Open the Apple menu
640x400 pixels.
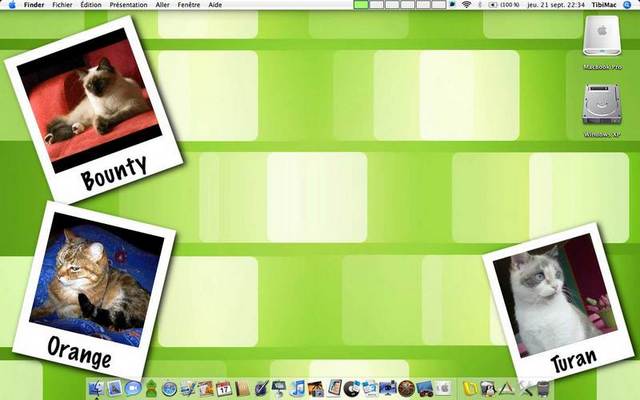pyautogui.click(x=10, y=5)
